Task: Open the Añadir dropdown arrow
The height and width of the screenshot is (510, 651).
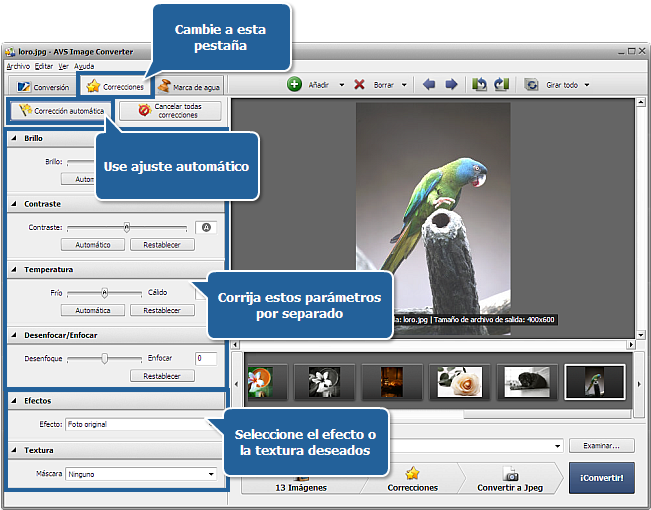Action: pos(340,86)
